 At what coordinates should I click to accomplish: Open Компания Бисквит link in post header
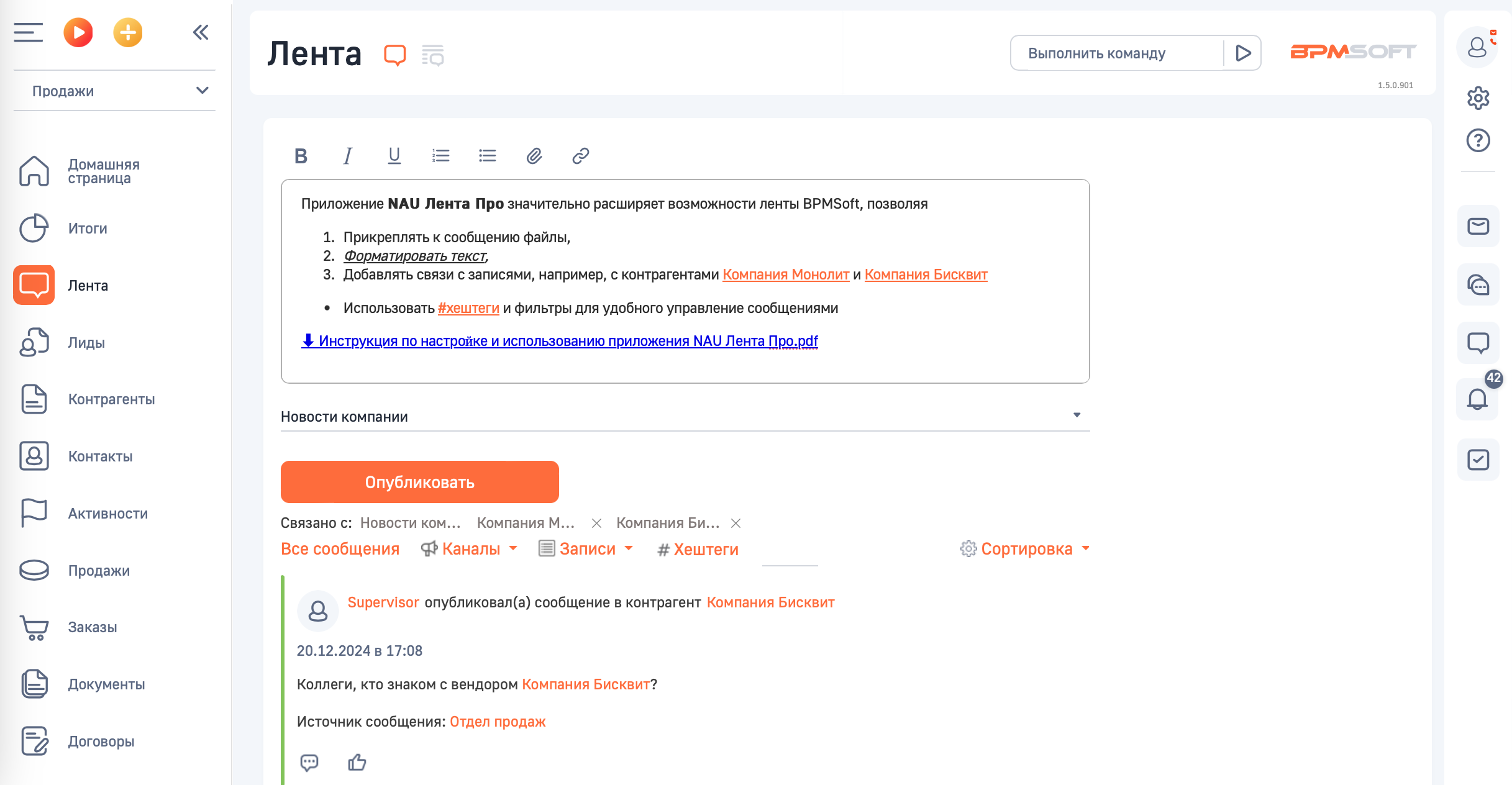[771, 602]
